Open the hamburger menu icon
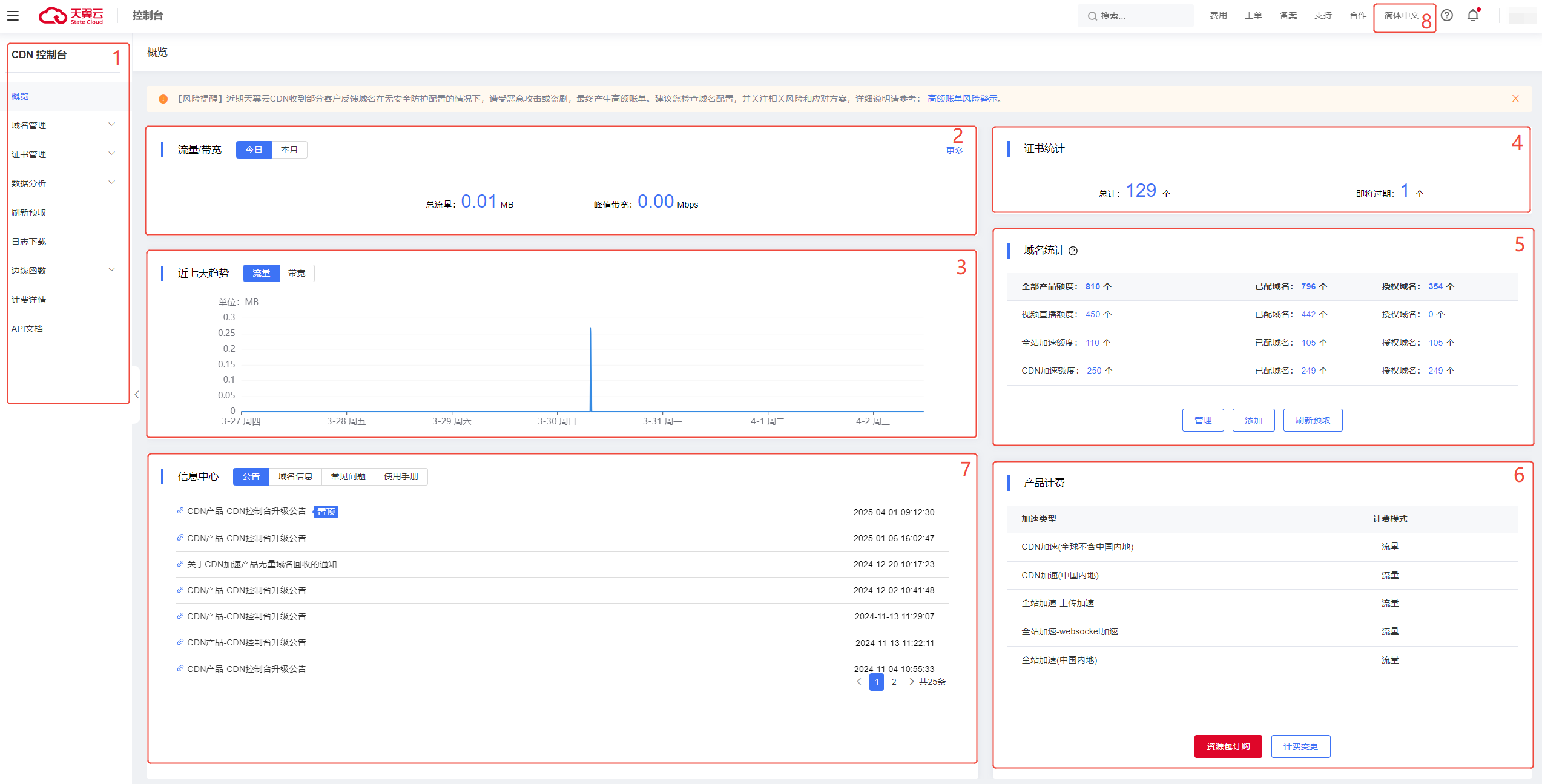The width and height of the screenshot is (1542, 784). (13, 16)
